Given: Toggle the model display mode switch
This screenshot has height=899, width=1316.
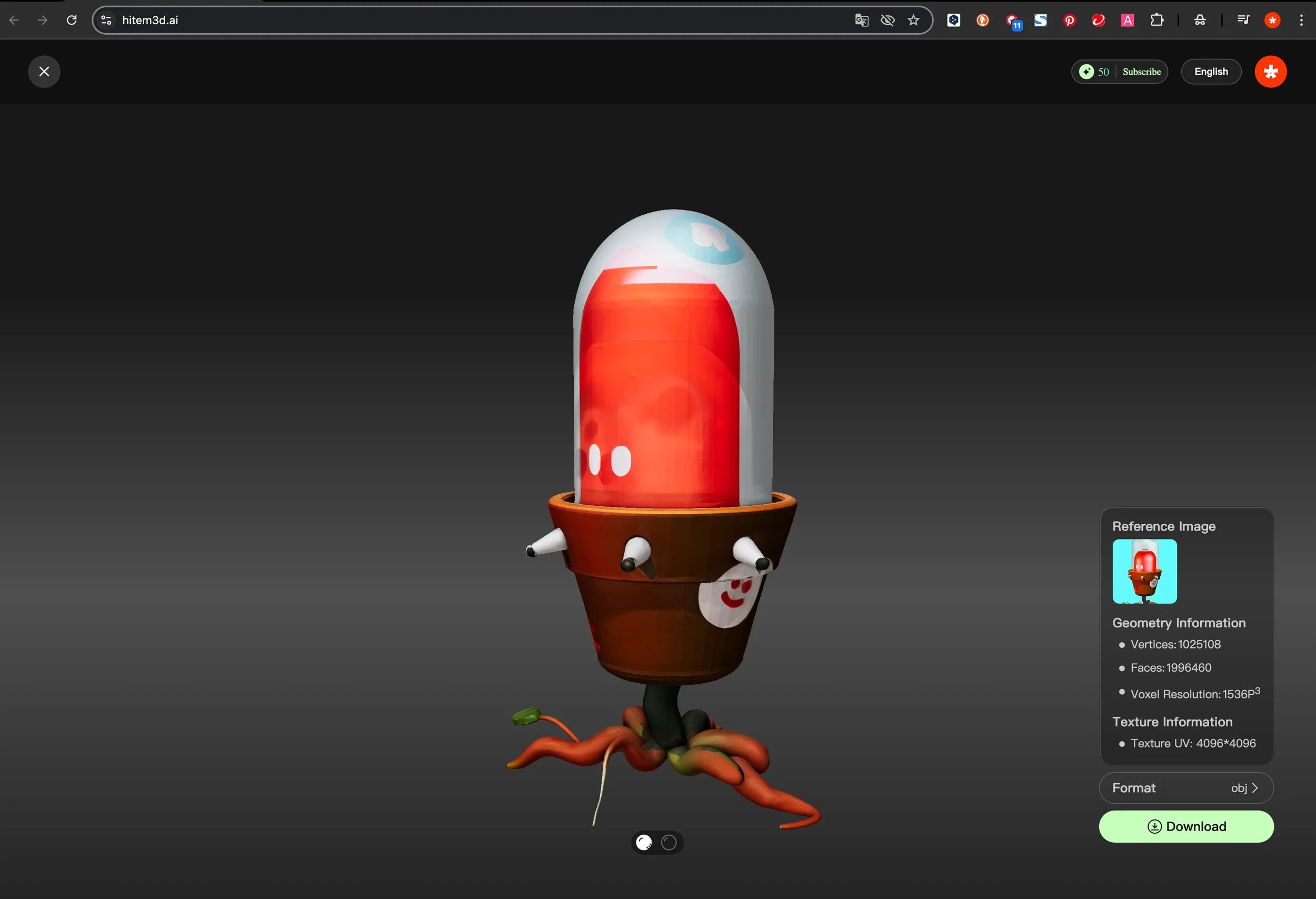Looking at the screenshot, I should coord(657,842).
